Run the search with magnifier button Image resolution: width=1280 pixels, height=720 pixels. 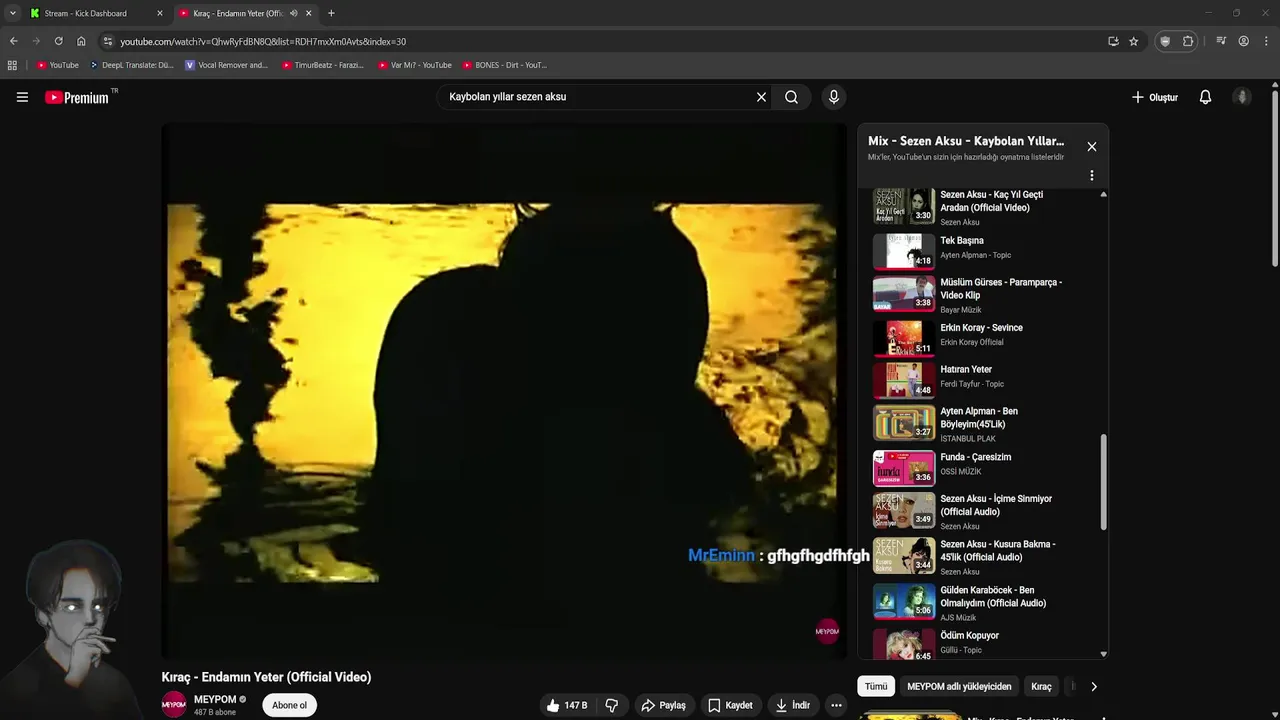pos(791,97)
